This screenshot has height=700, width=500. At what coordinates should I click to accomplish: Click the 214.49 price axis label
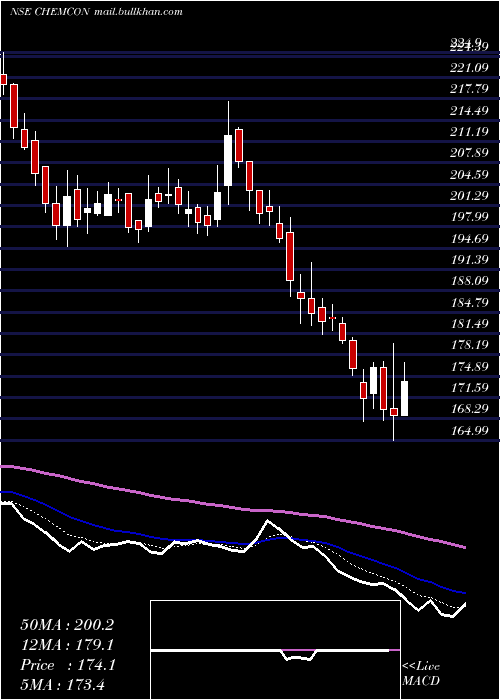469,110
